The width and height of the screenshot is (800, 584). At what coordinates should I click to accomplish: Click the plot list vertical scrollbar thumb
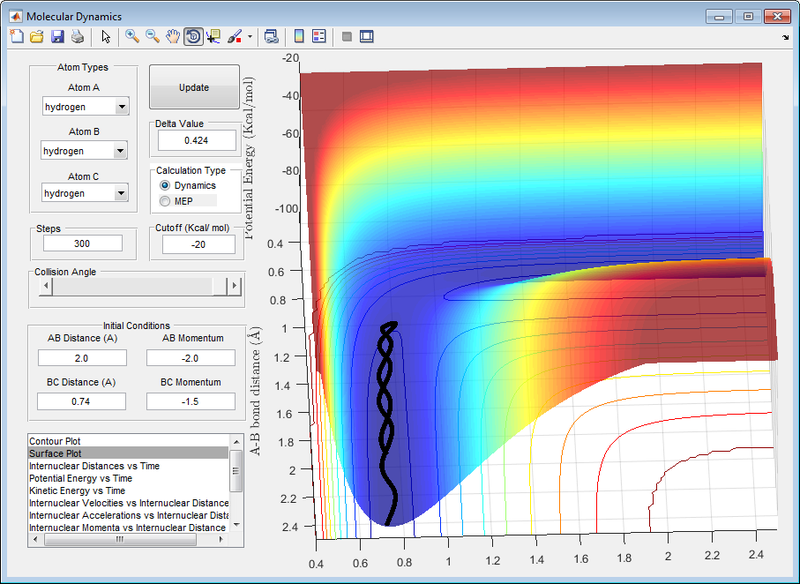click(236, 471)
